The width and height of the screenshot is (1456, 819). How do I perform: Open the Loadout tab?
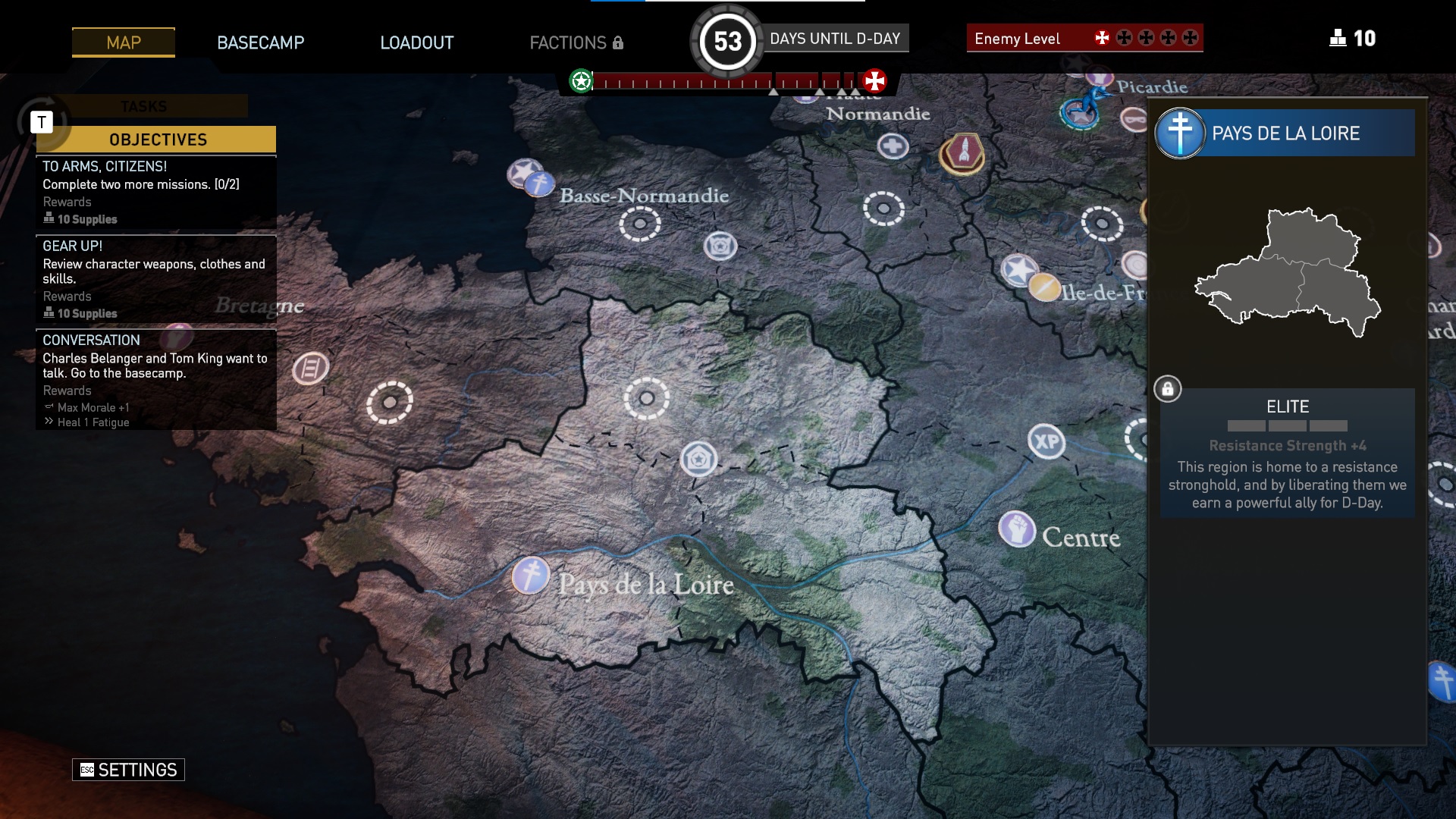416,42
